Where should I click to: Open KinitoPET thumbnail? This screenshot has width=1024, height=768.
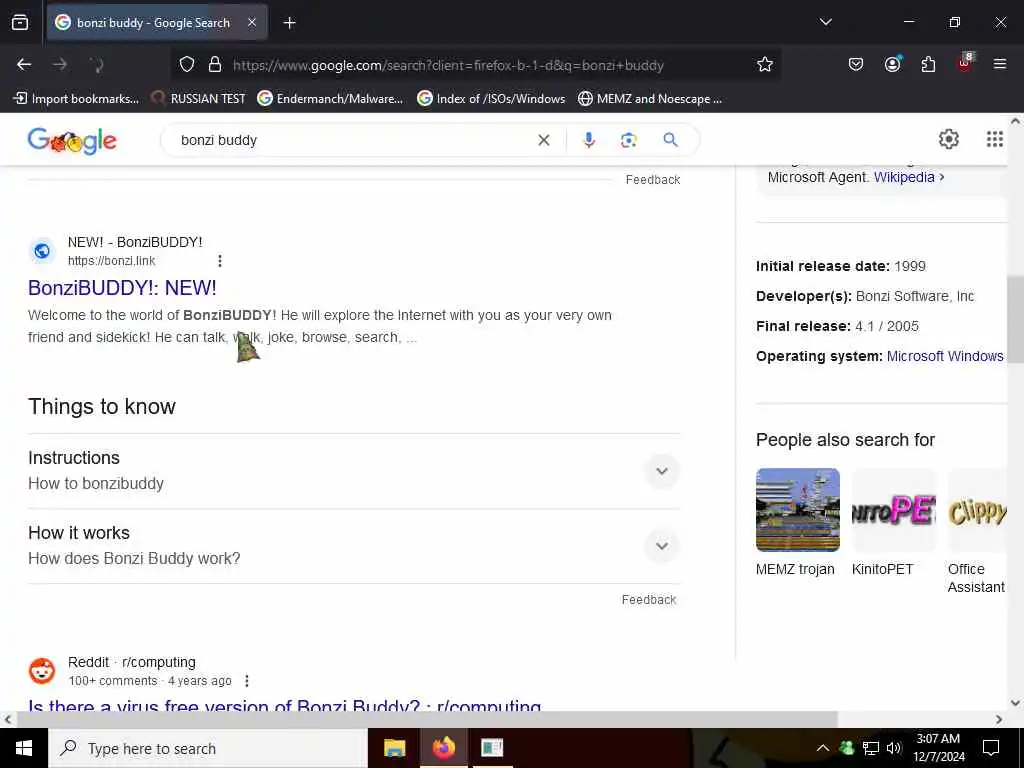(x=894, y=510)
